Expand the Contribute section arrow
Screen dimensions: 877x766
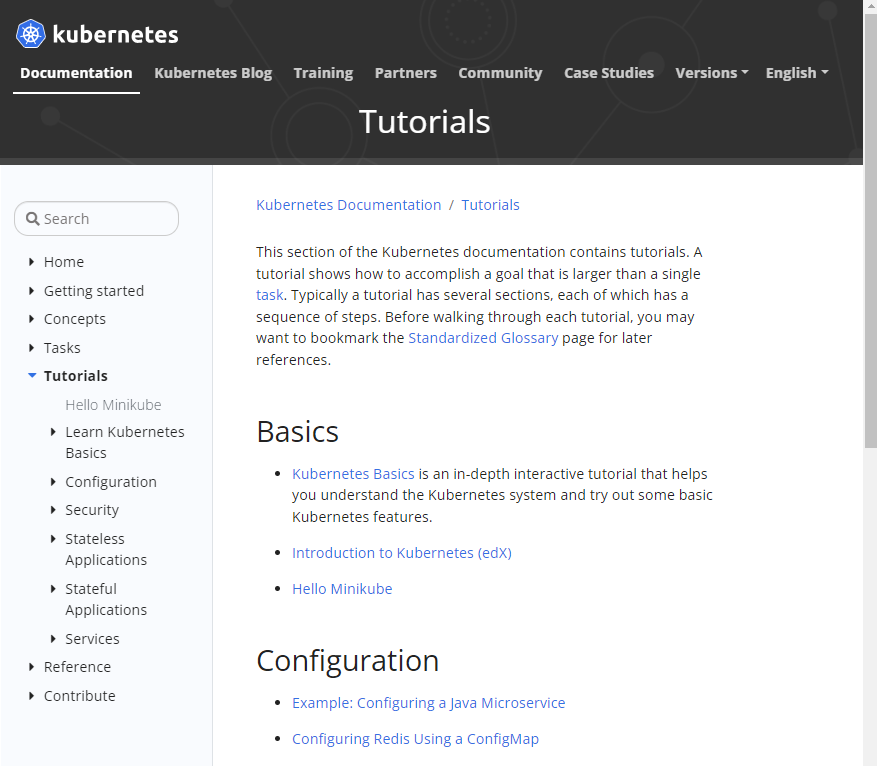pos(31,696)
